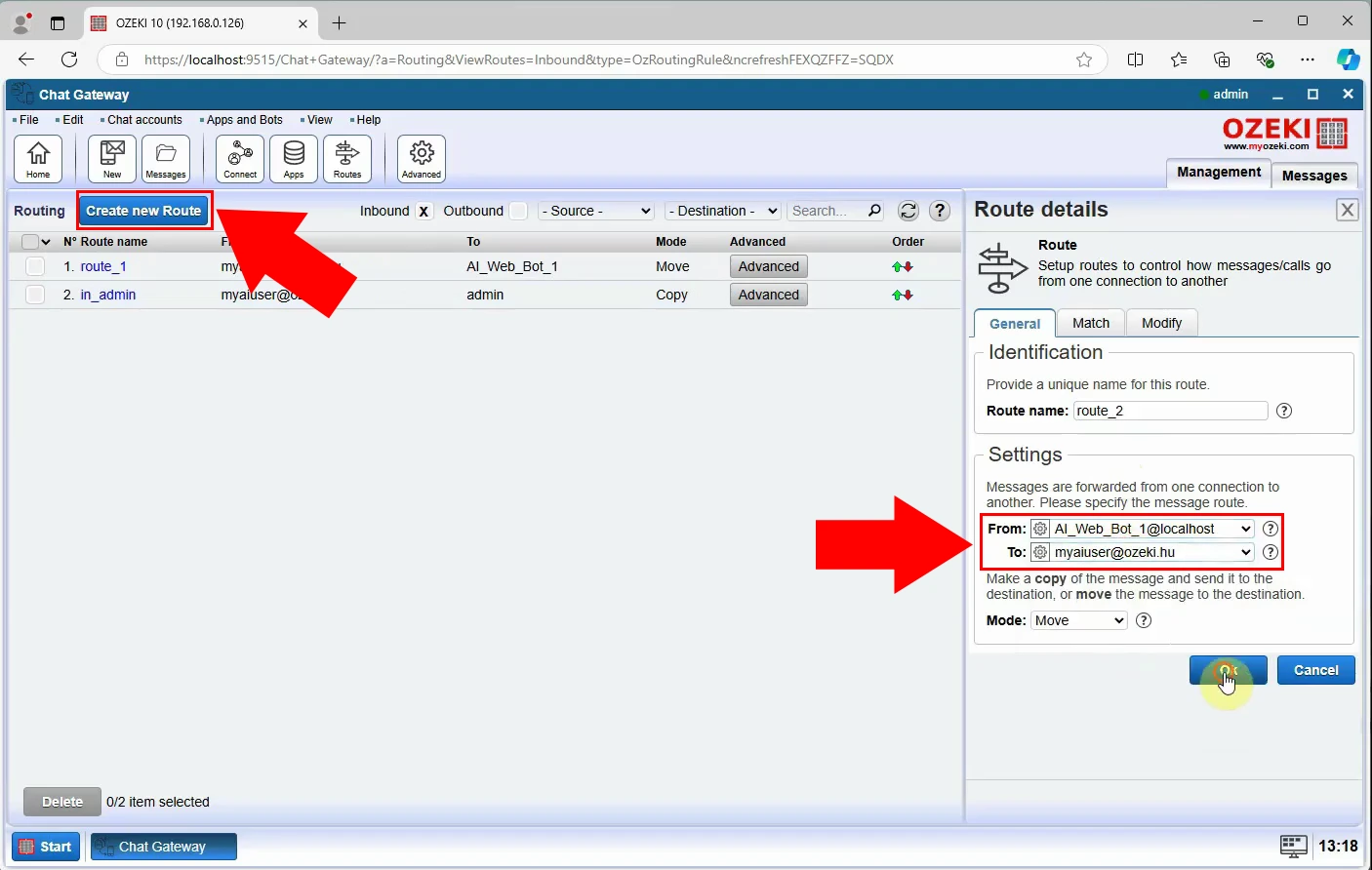Screen dimensions: 1372x870
Task: Open the taskbar keyboard/monitor tray icon
Action: [x=1294, y=846]
